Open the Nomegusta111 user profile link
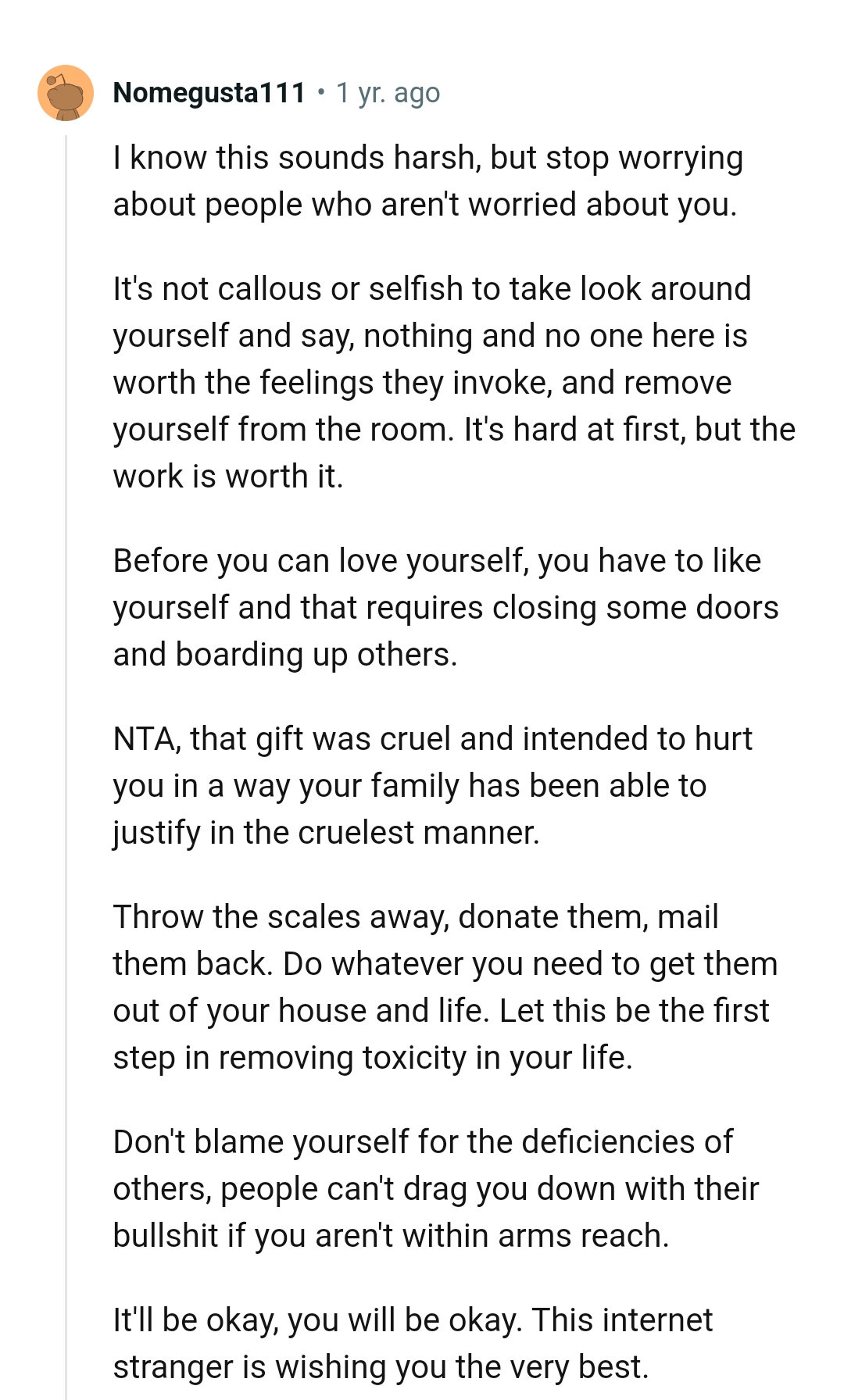This screenshot has width=844, height=1400. coord(209,93)
